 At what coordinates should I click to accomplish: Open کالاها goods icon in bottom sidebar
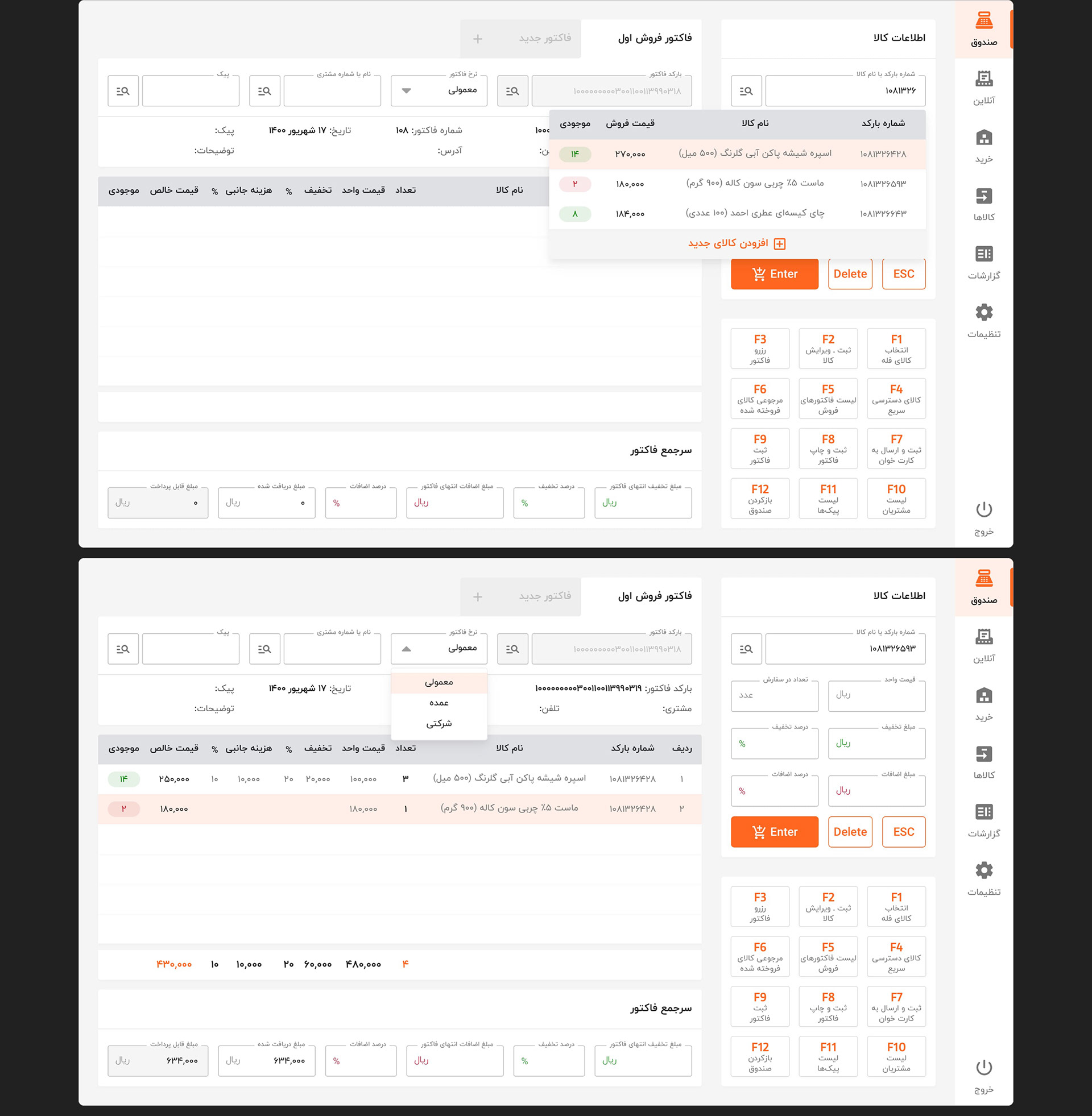click(983, 754)
